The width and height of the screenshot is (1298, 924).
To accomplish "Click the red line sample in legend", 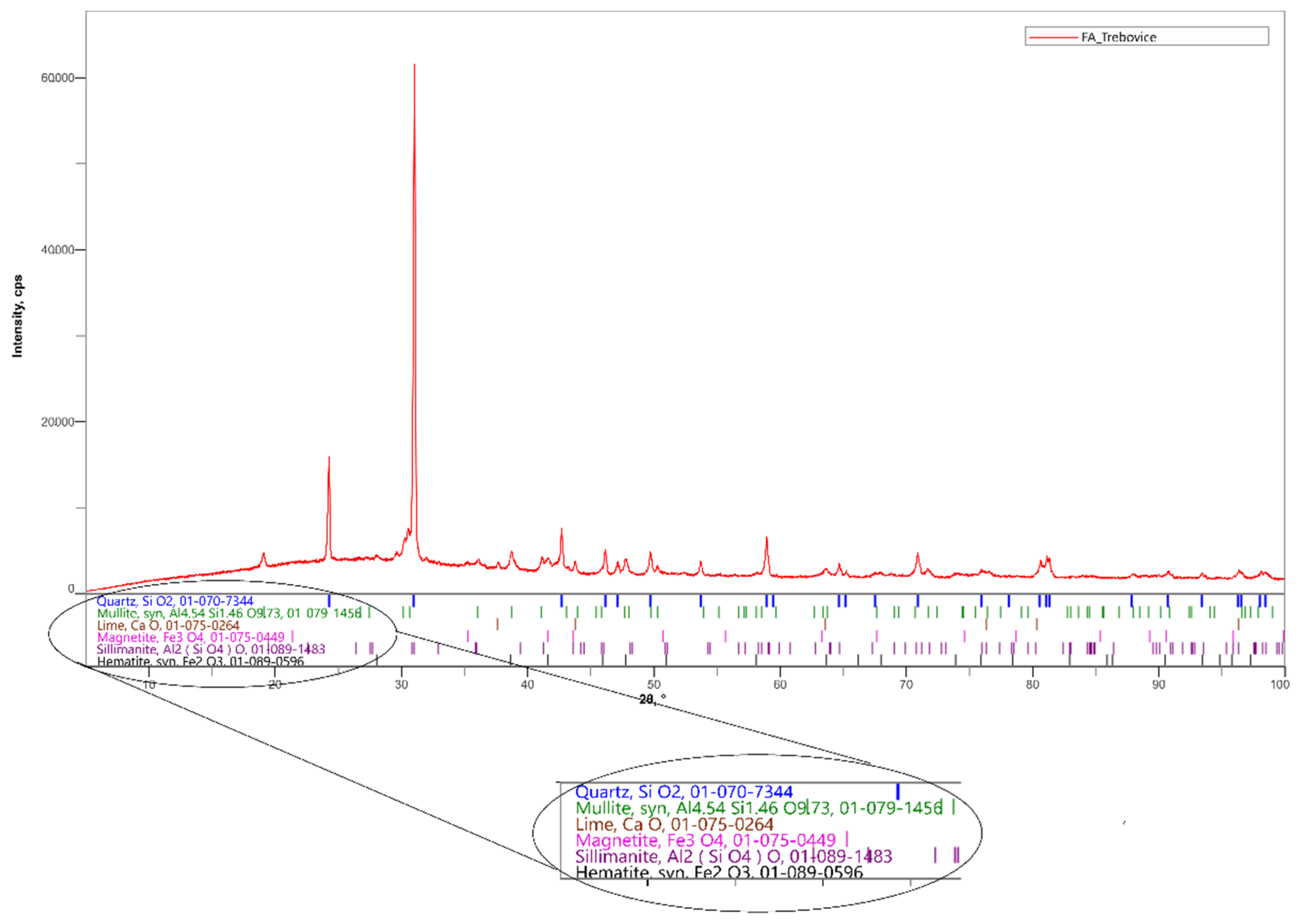I will pyautogui.click(x=1054, y=37).
